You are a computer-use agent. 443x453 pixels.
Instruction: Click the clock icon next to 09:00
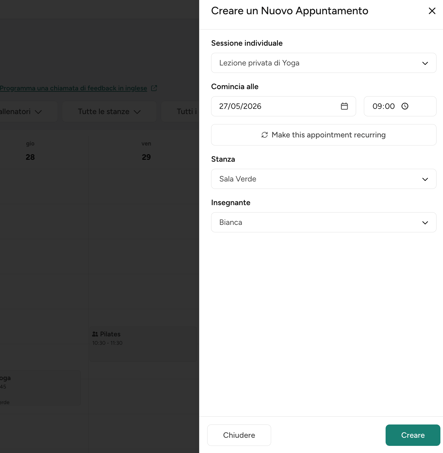pyautogui.click(x=405, y=106)
